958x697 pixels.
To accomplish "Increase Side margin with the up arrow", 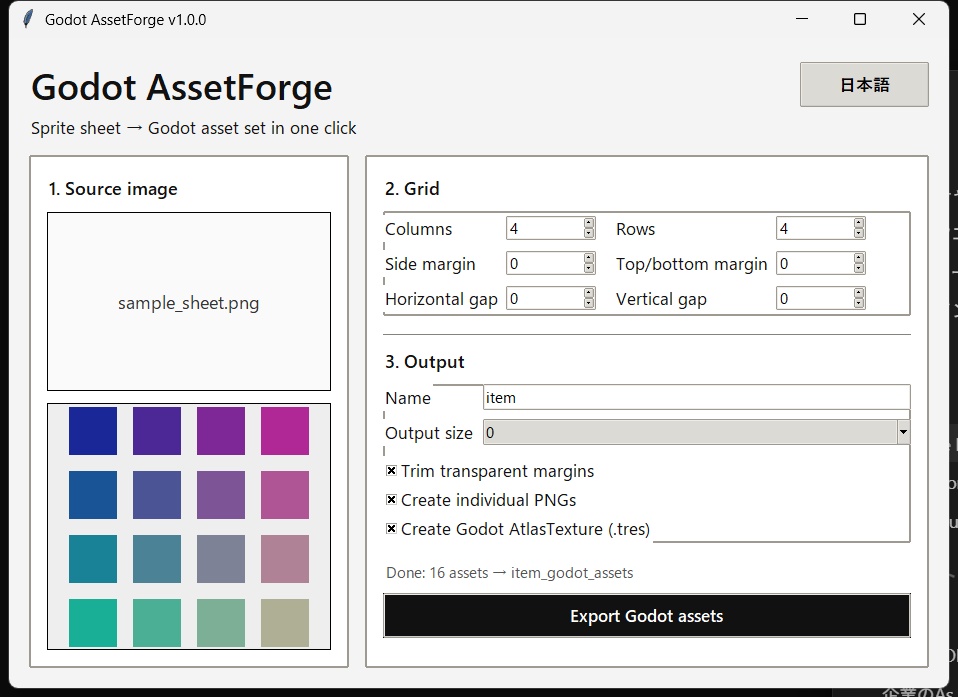I will (x=589, y=258).
